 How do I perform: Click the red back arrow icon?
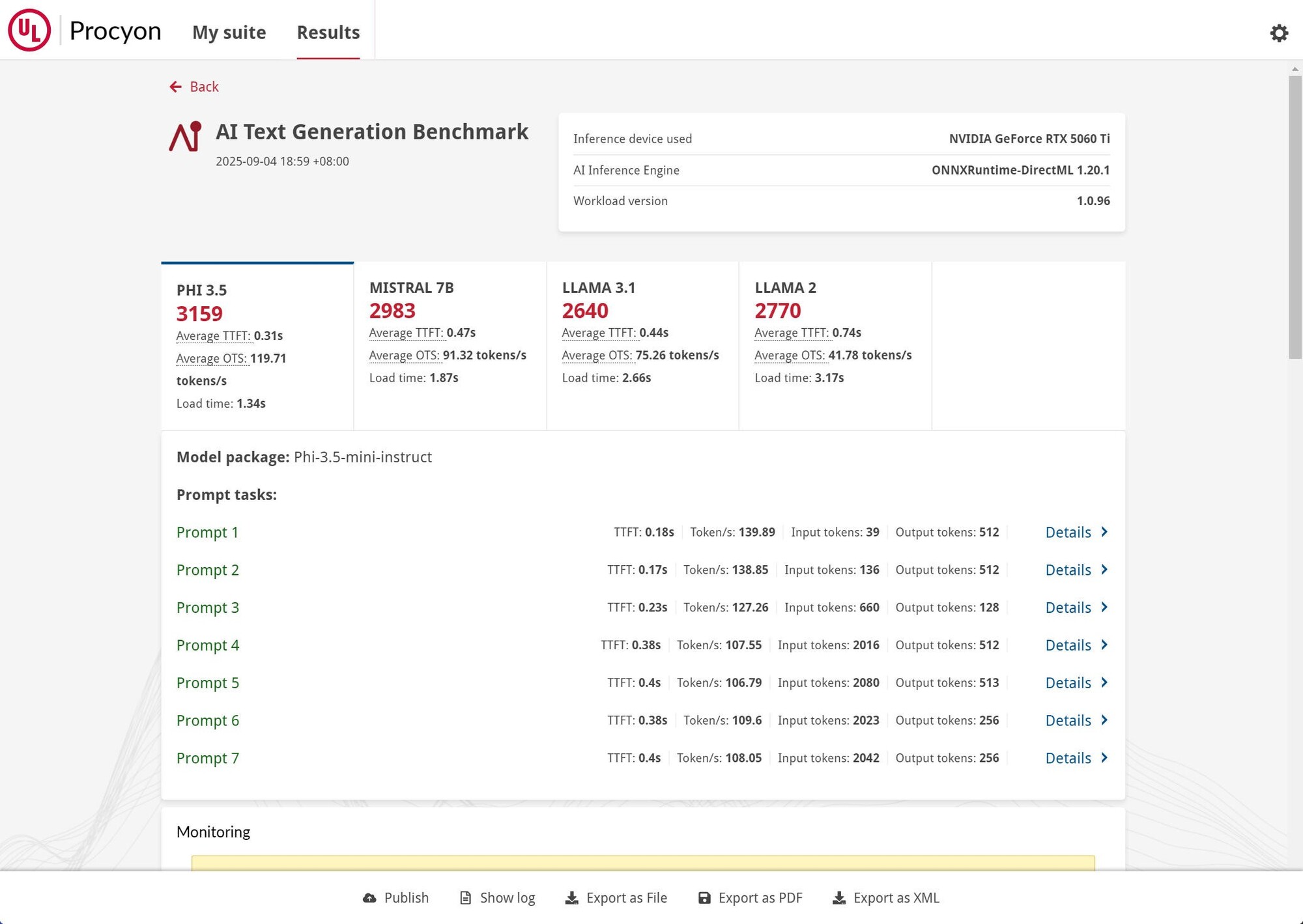[x=175, y=87]
